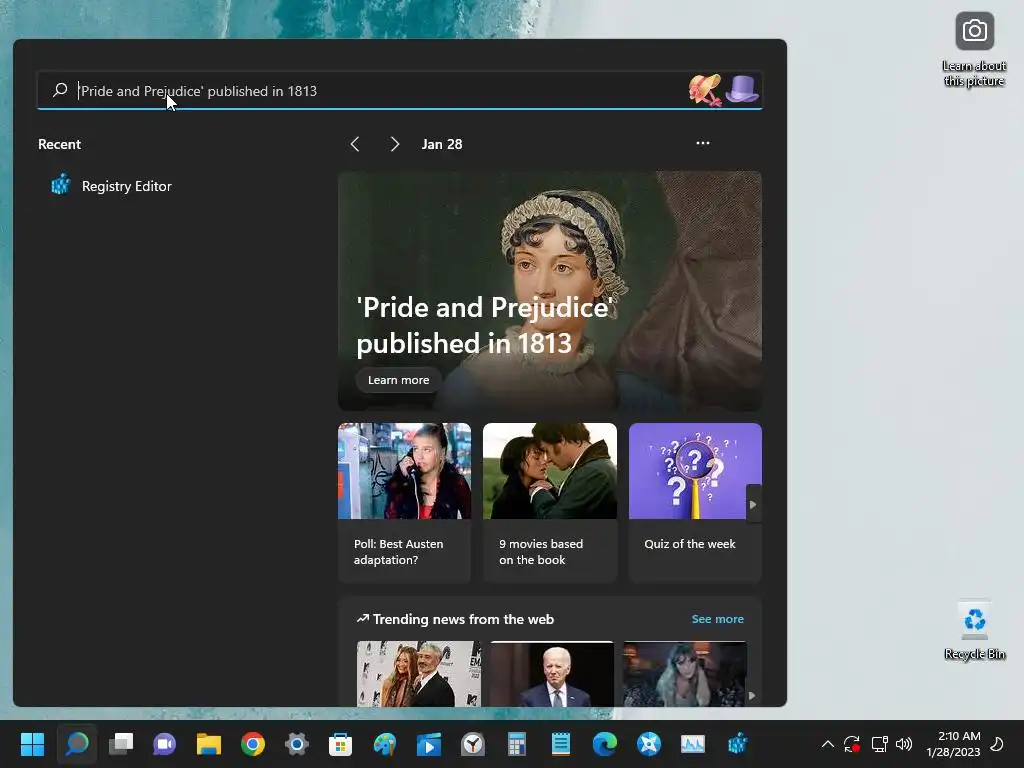Click the volume speaker tray icon
This screenshot has width=1024, height=768.
[904, 744]
